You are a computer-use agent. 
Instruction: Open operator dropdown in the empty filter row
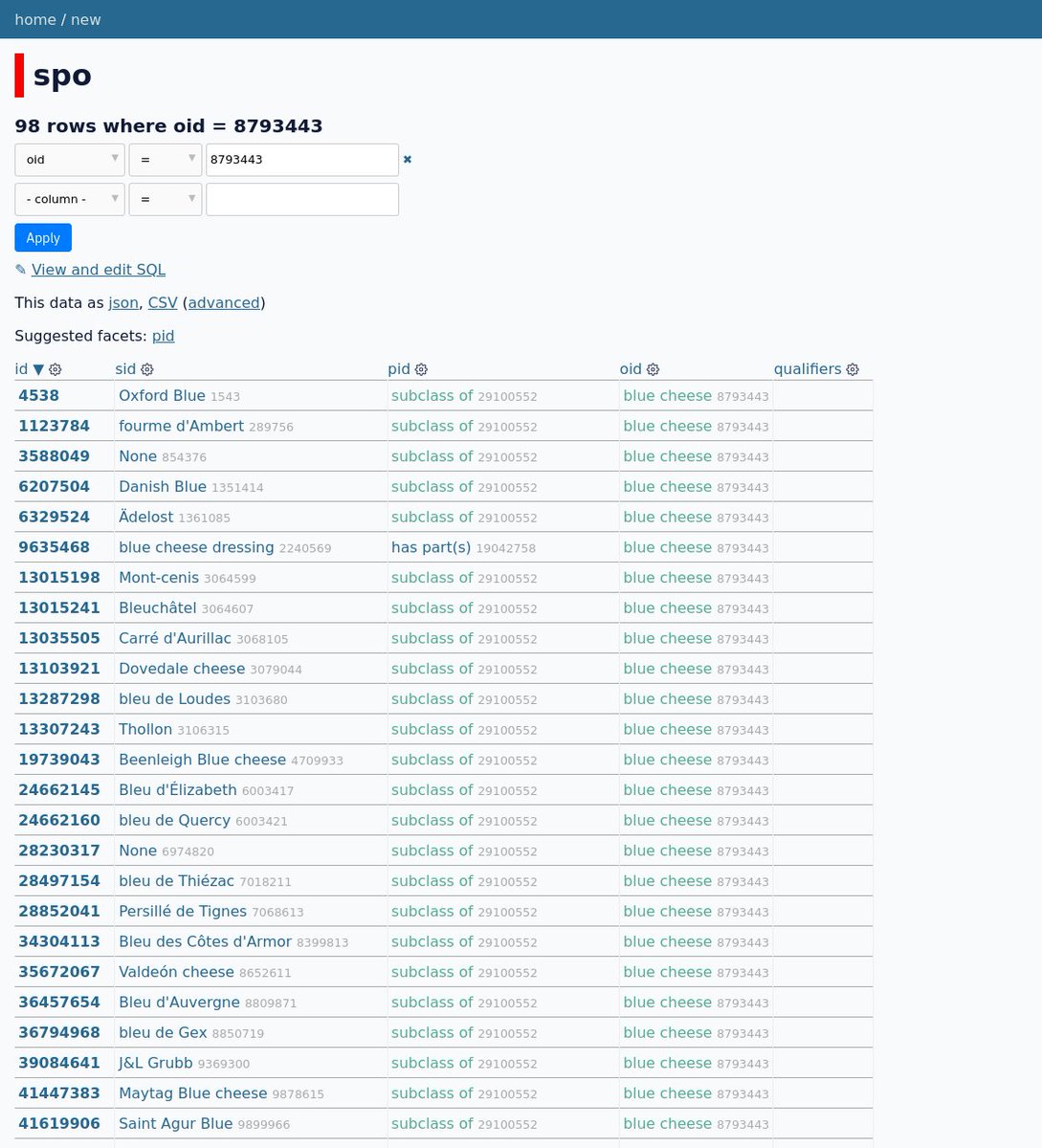166,199
